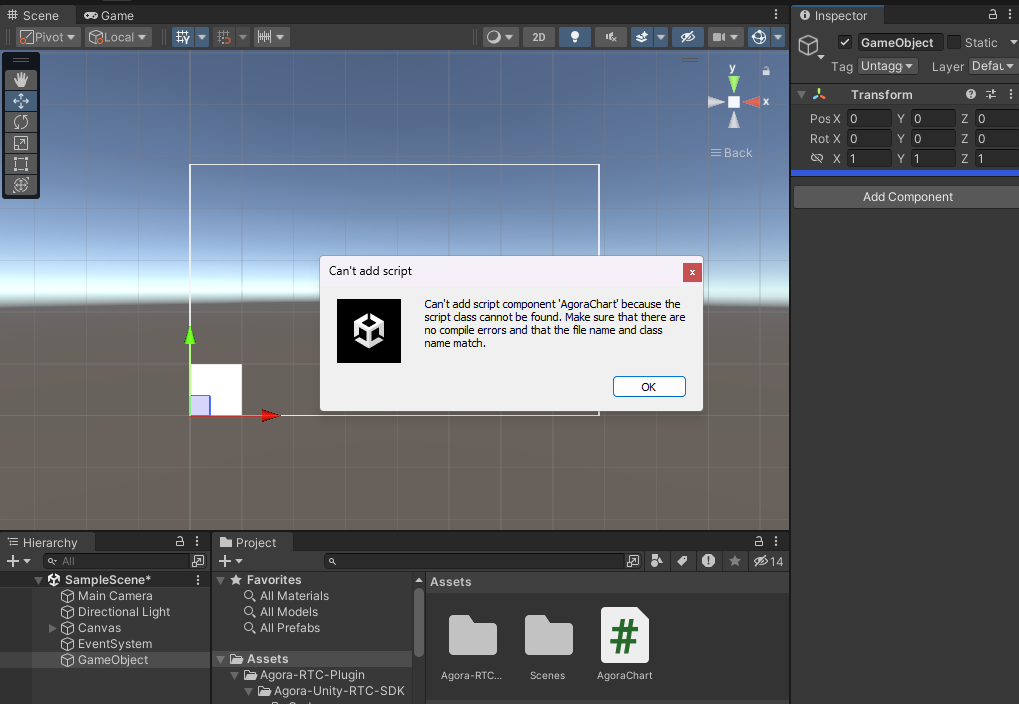1019x704 pixels.
Task: Click the scene gizmo x axis cone
Action: click(753, 102)
